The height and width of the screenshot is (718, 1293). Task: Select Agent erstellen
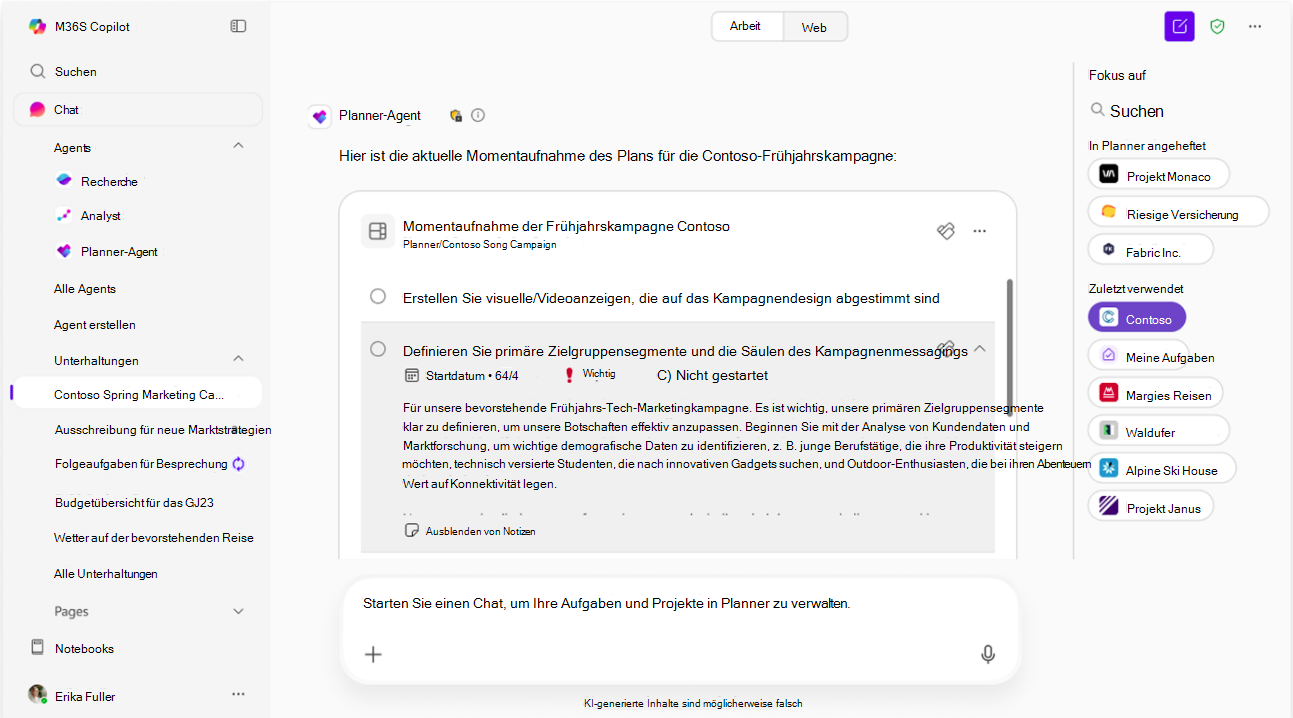click(x=95, y=325)
